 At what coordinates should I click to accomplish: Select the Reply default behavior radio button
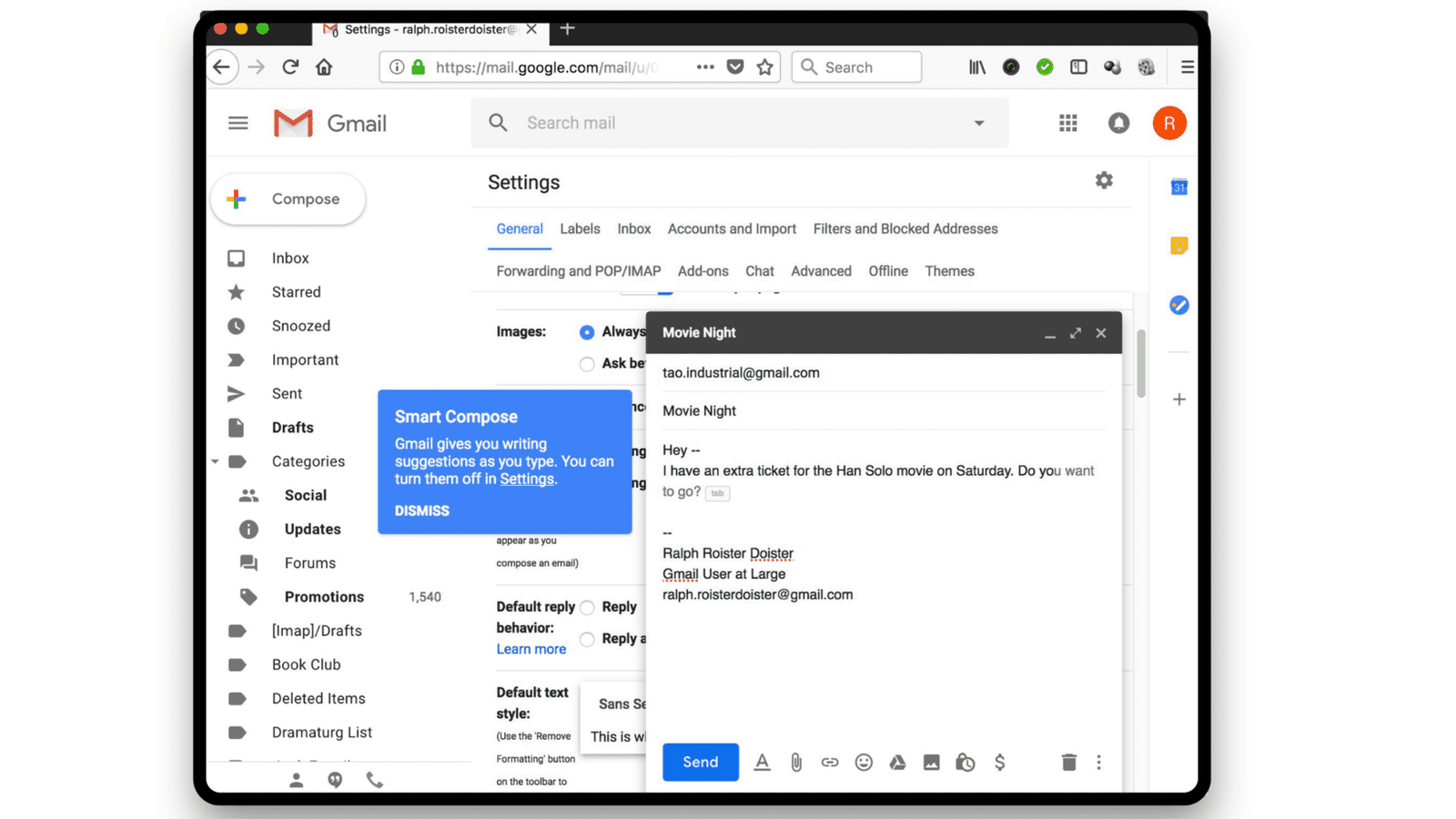pos(587,608)
